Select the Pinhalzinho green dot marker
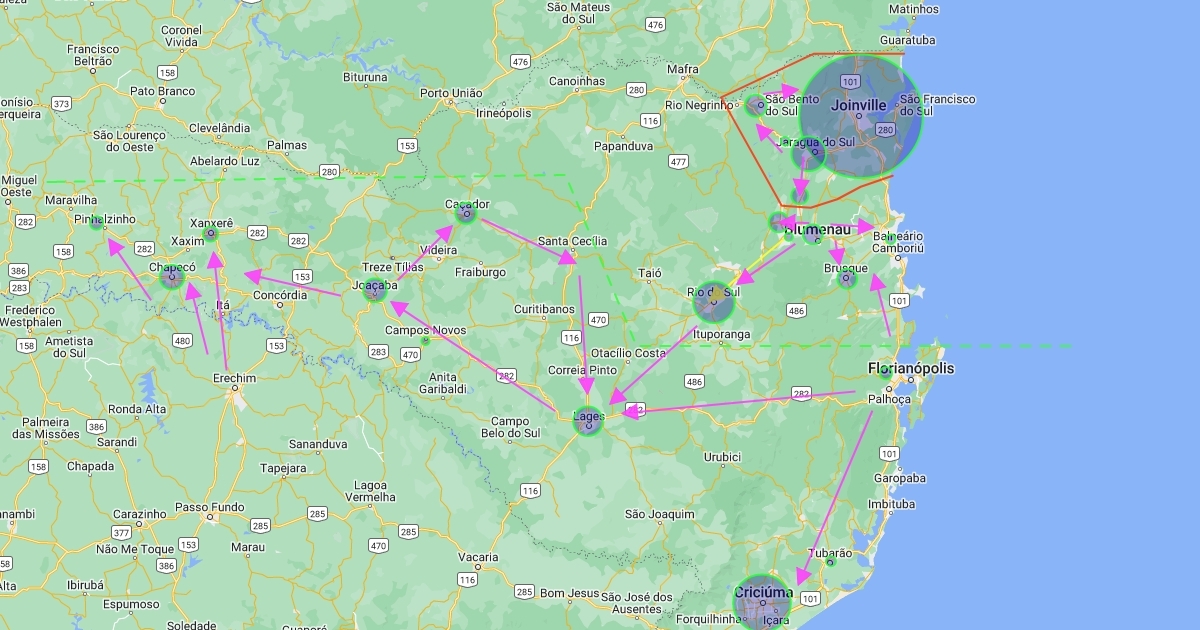The image size is (1200, 630). coord(97,223)
